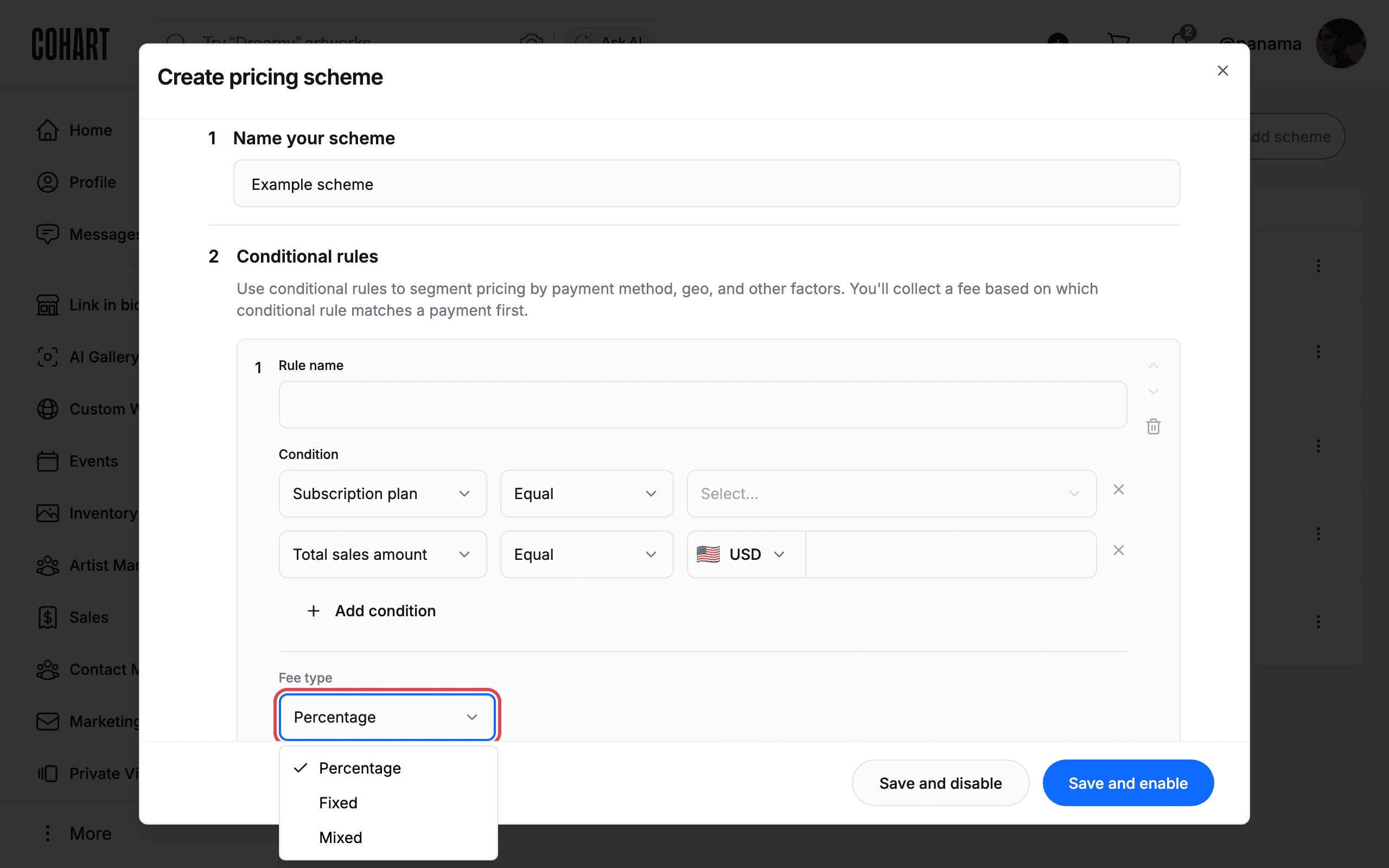Open the Contact Management people icon

48,669
